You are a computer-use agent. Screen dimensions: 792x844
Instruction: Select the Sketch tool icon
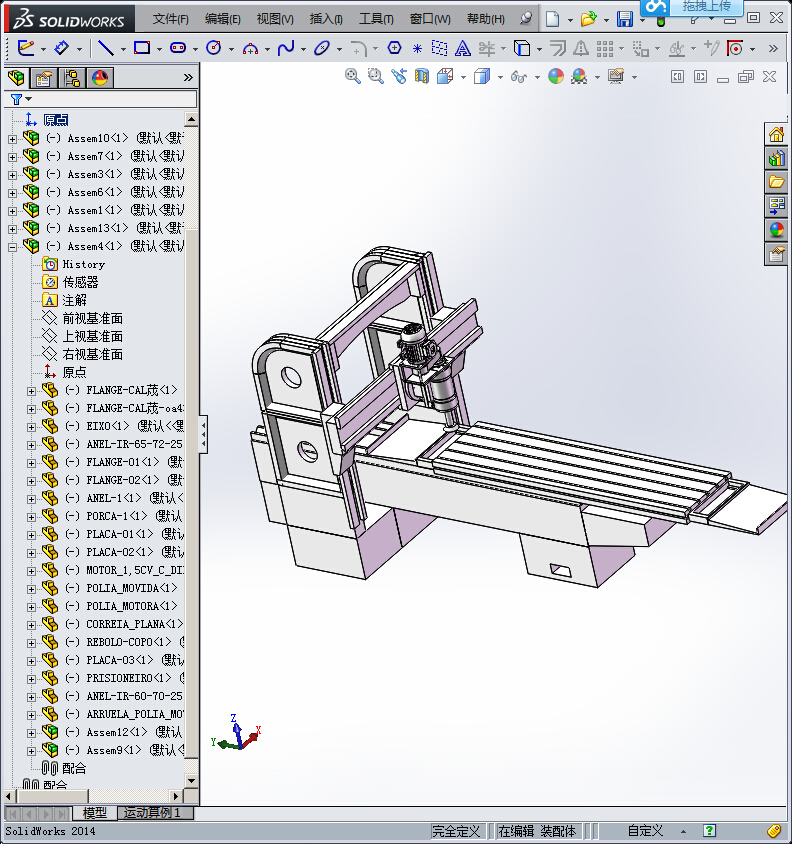26,48
